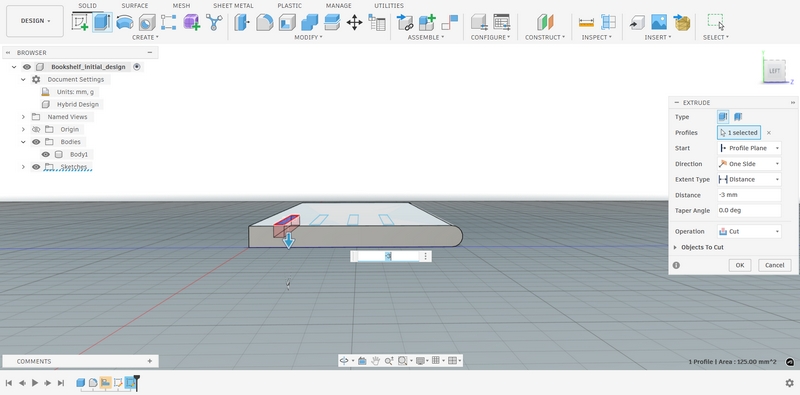Image resolution: width=800 pixels, height=395 pixels.
Task: Hide Body1 using its eye icon
Action: pyautogui.click(x=46, y=155)
